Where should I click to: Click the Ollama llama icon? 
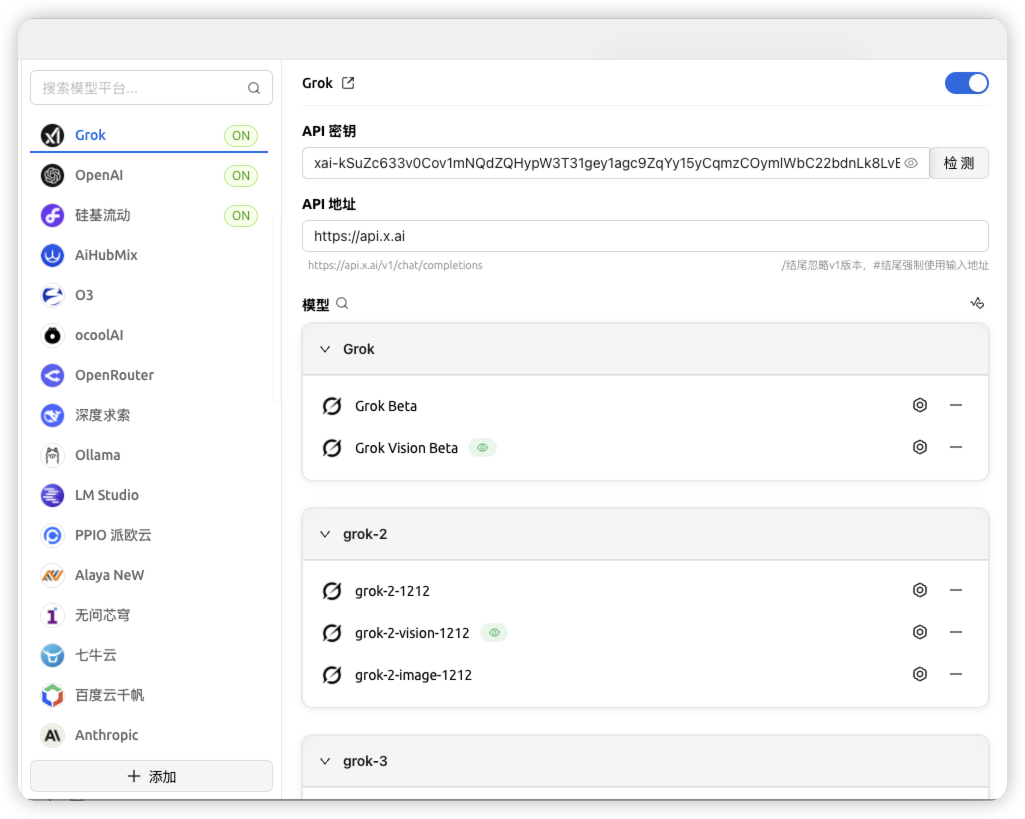point(52,455)
